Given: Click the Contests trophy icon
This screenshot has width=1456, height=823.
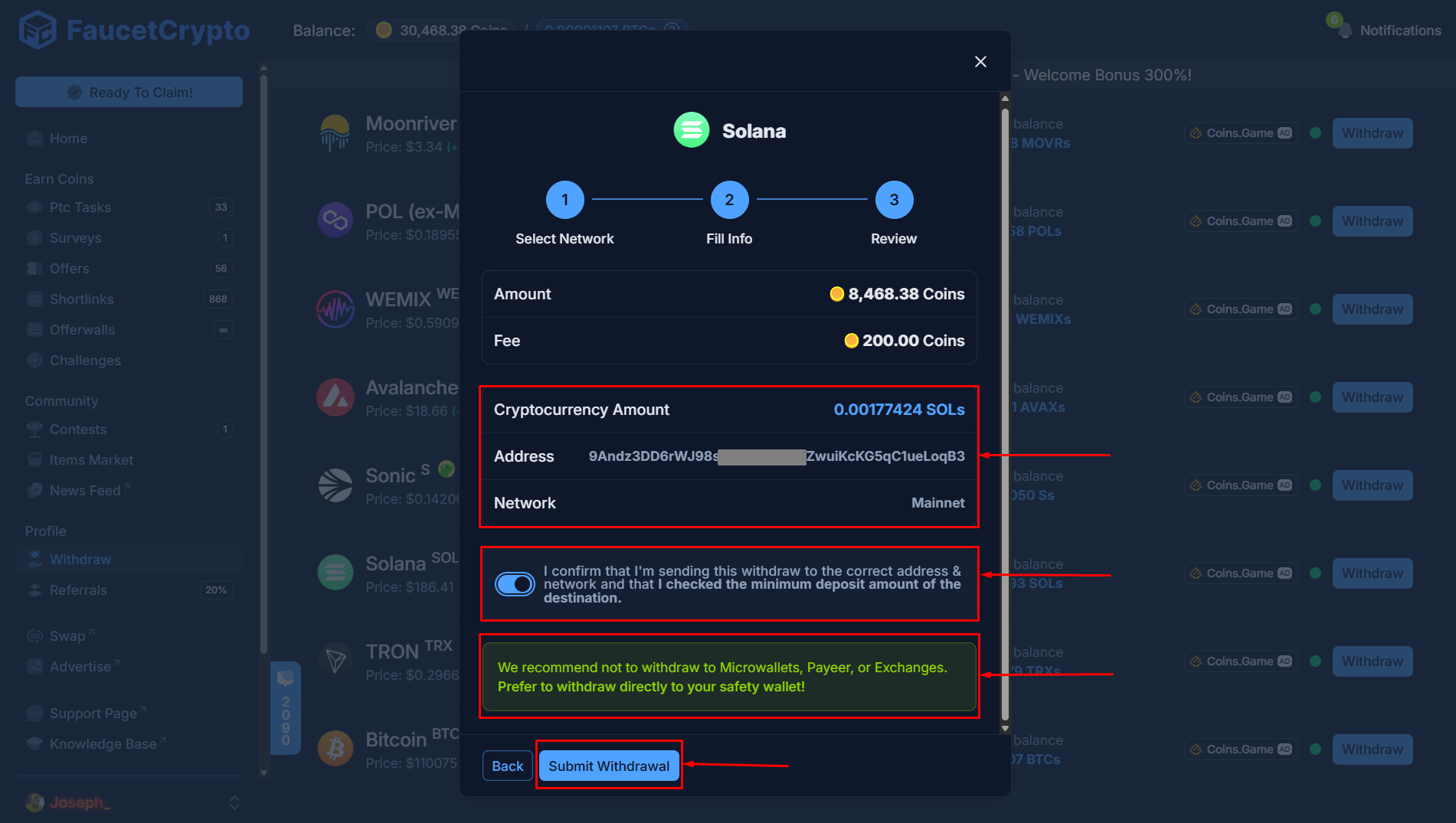Looking at the screenshot, I should 34,429.
